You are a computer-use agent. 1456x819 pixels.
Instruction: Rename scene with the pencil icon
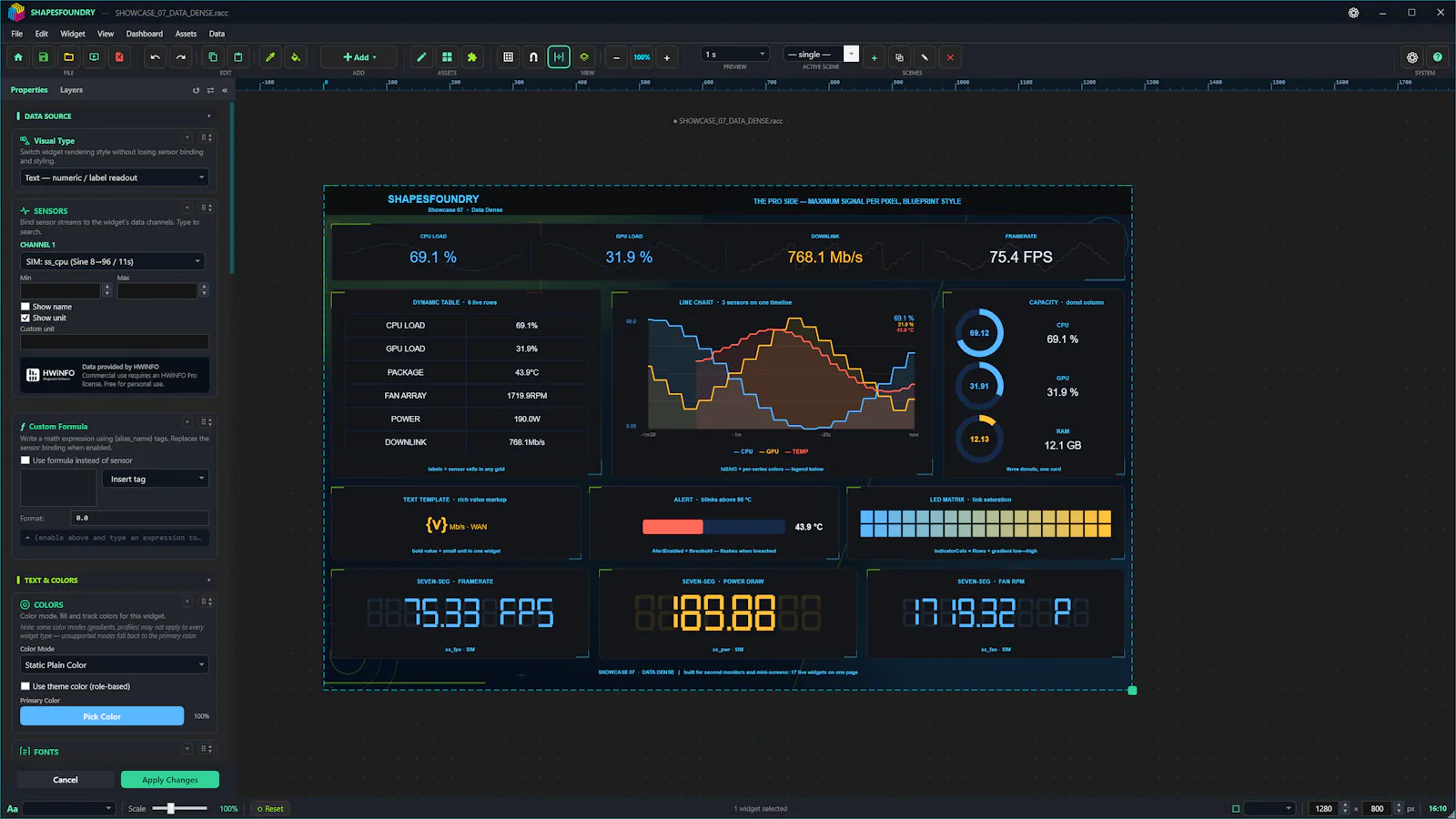925,57
